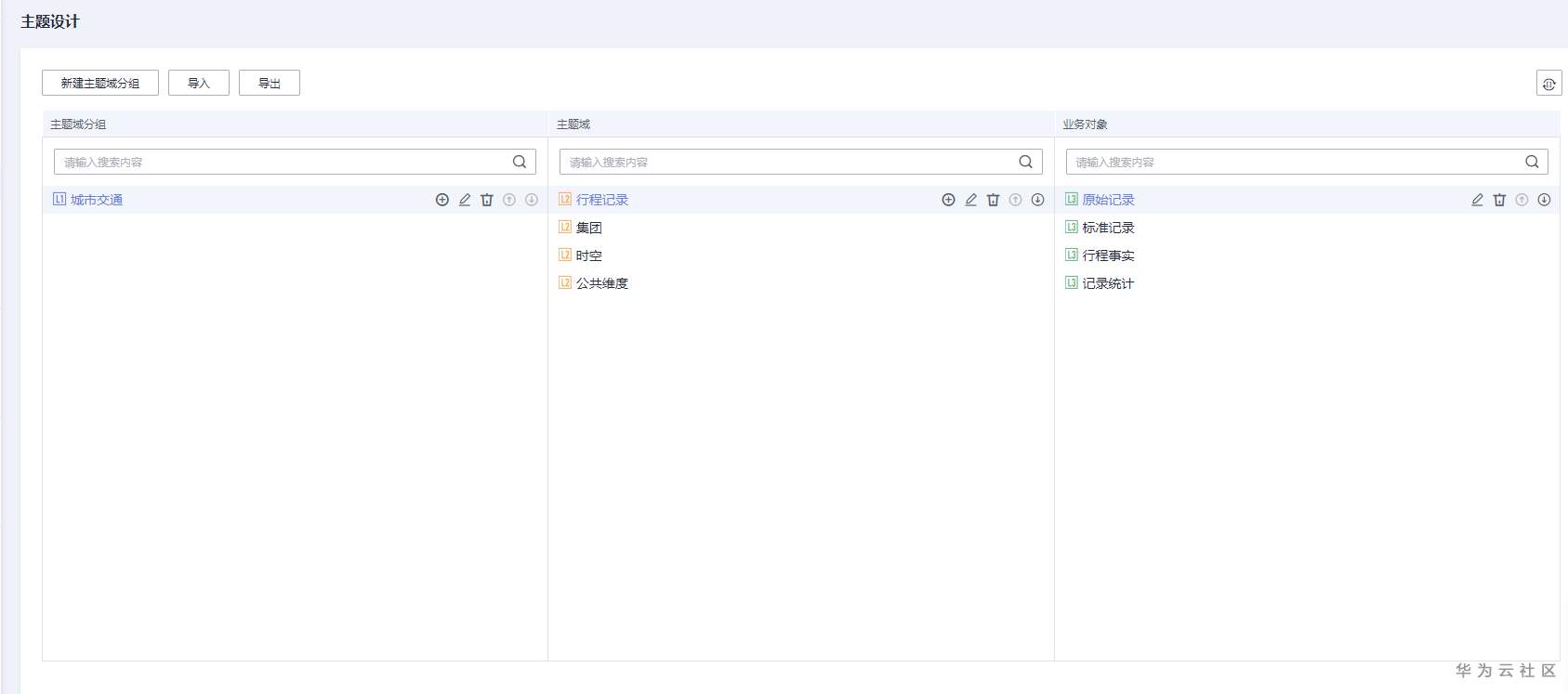Click the 导出 button
The height and width of the screenshot is (694, 1568).
tap(270, 83)
